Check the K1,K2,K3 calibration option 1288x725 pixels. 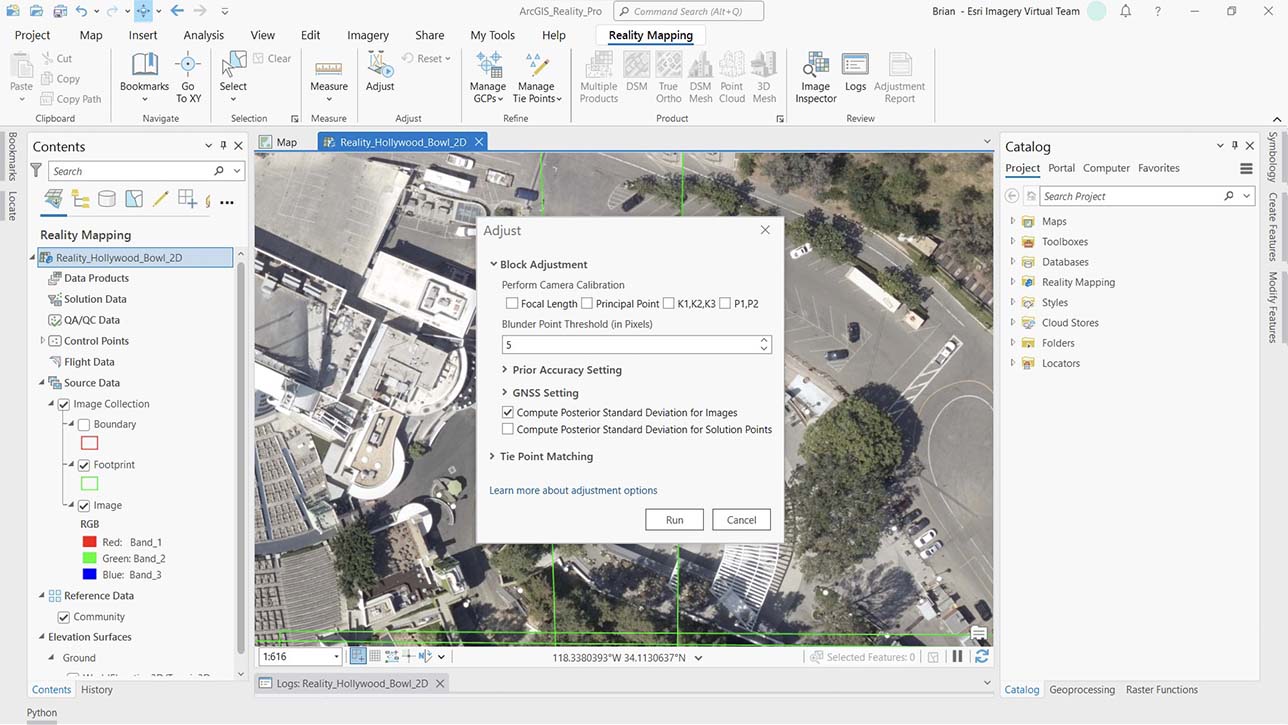pyautogui.click(x=668, y=304)
